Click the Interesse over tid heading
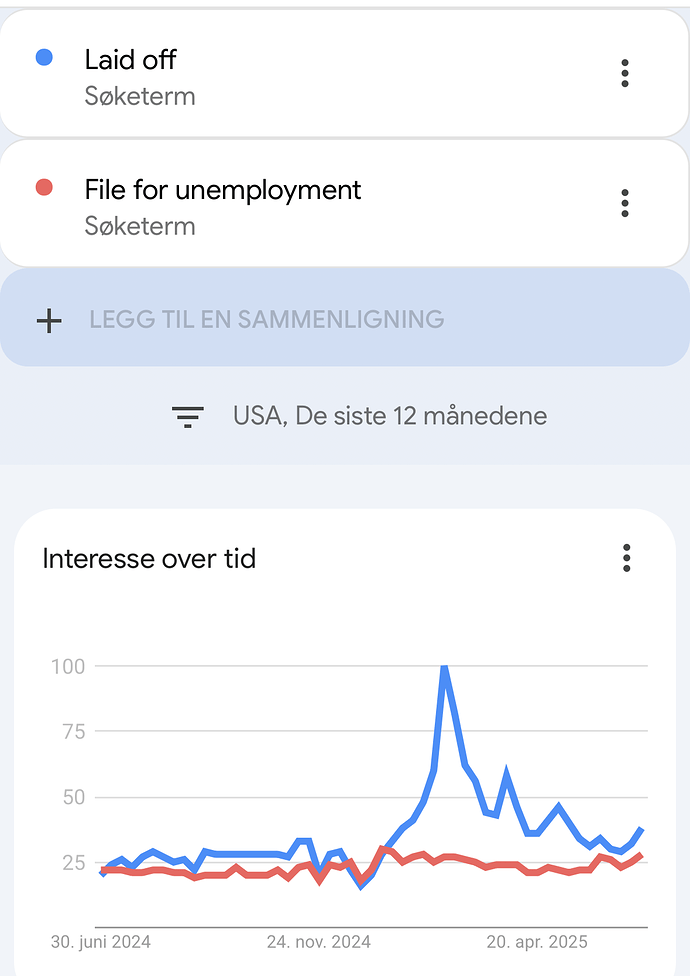The image size is (690, 976). [x=149, y=558]
